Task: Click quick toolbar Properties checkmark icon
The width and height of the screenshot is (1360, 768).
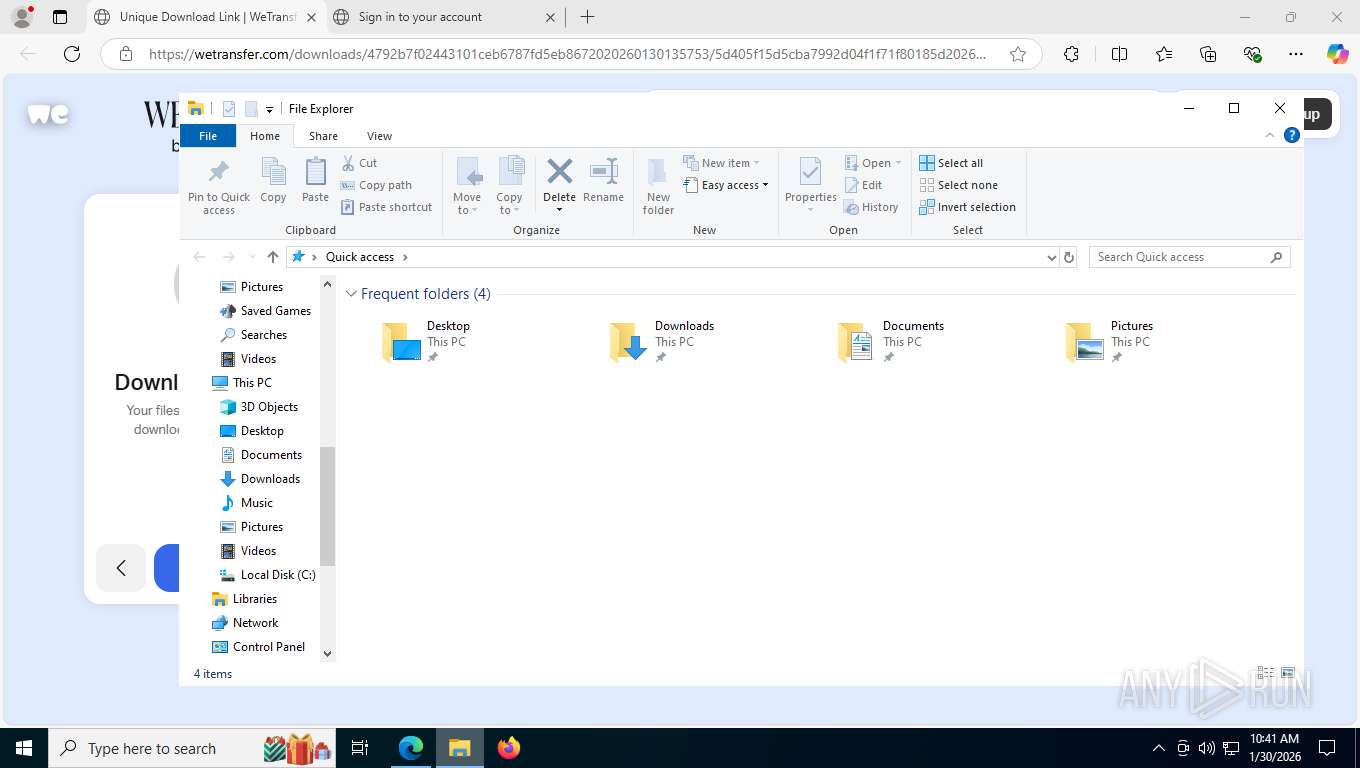Action: pos(229,109)
